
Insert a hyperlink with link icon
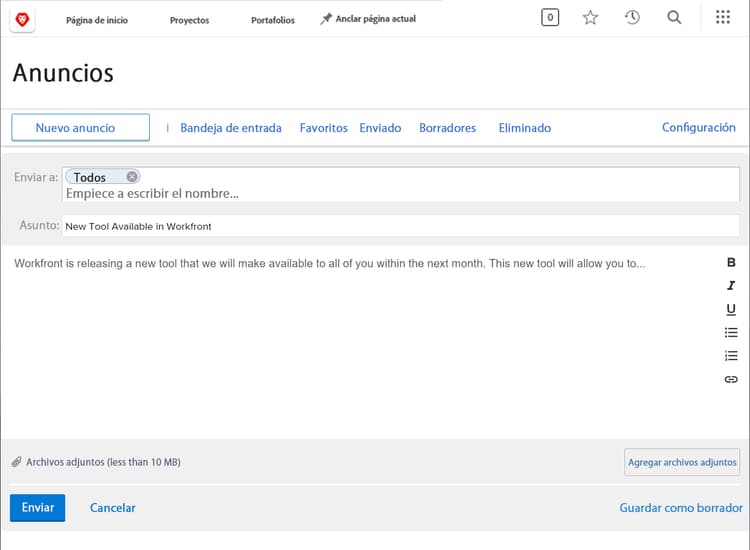coord(731,379)
